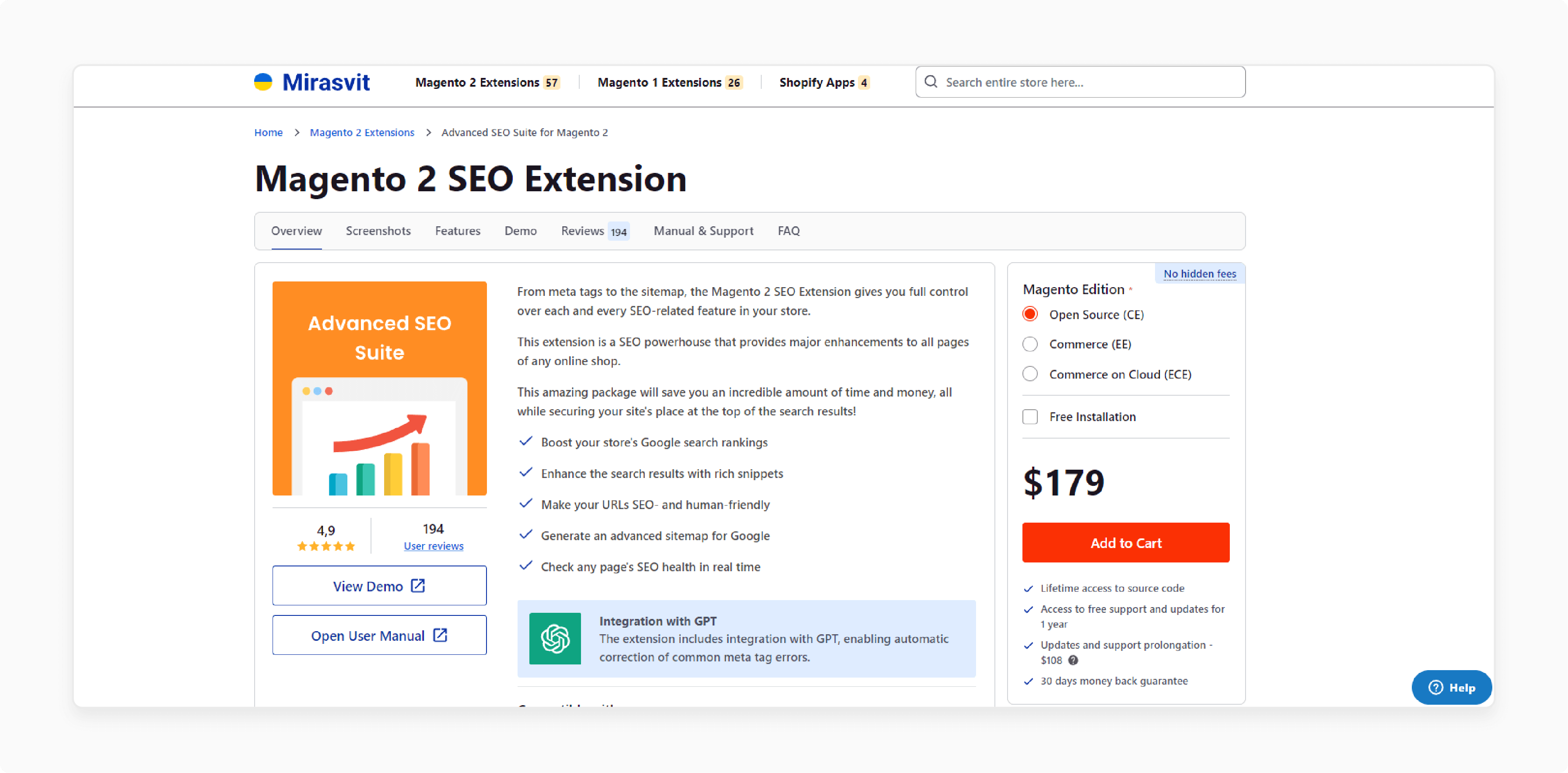Click the Advanced SEO Suite product image
This screenshot has height=773, width=1568.
(379, 388)
